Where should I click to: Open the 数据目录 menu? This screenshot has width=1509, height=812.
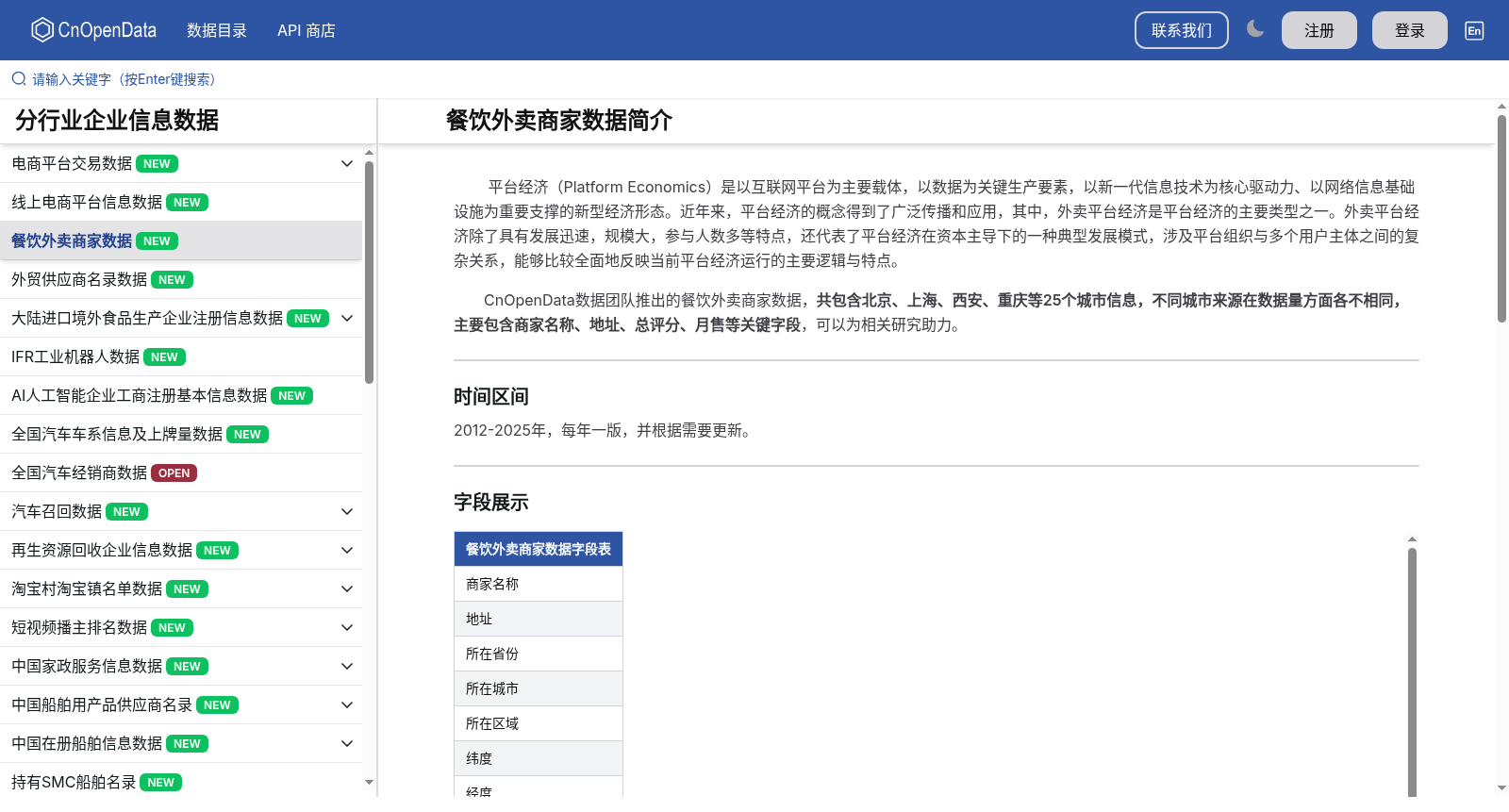coord(216,30)
